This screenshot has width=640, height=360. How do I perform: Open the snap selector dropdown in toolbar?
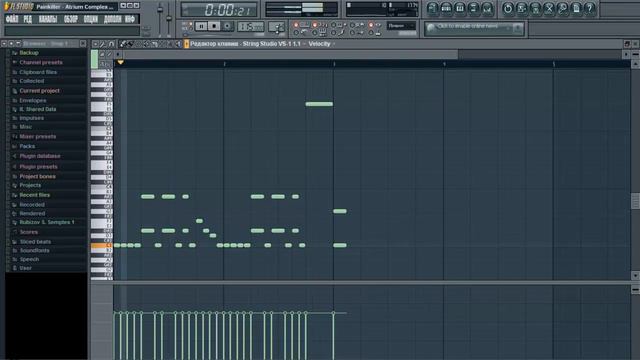401,26
